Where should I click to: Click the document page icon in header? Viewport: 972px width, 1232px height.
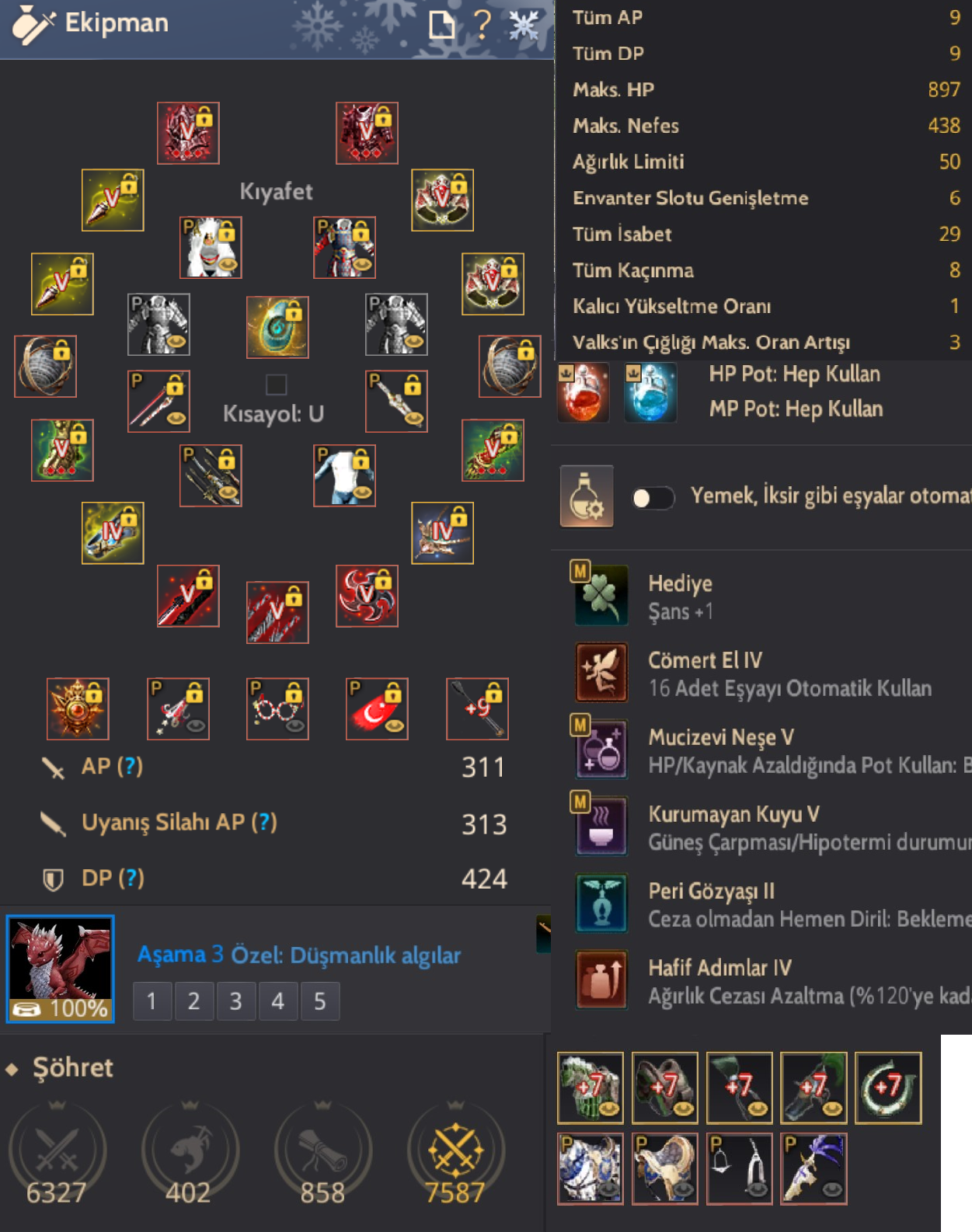pyautogui.click(x=441, y=25)
